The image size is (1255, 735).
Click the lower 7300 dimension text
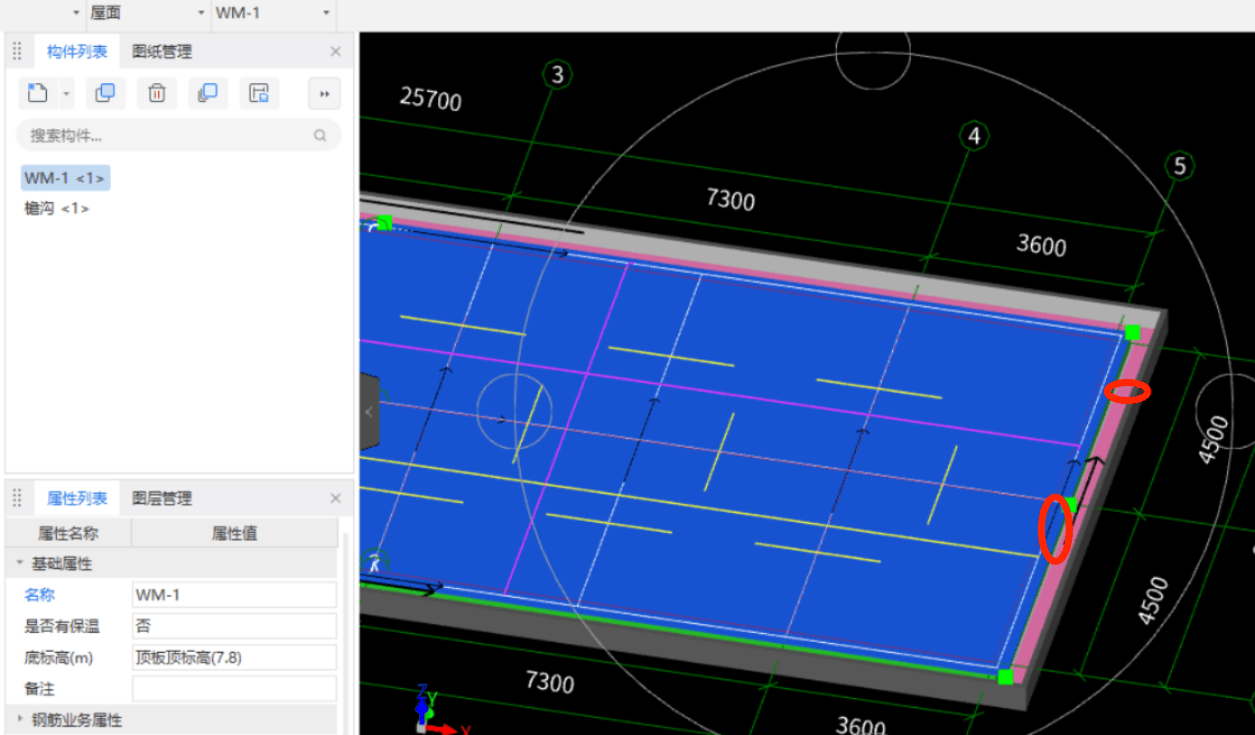(x=550, y=682)
